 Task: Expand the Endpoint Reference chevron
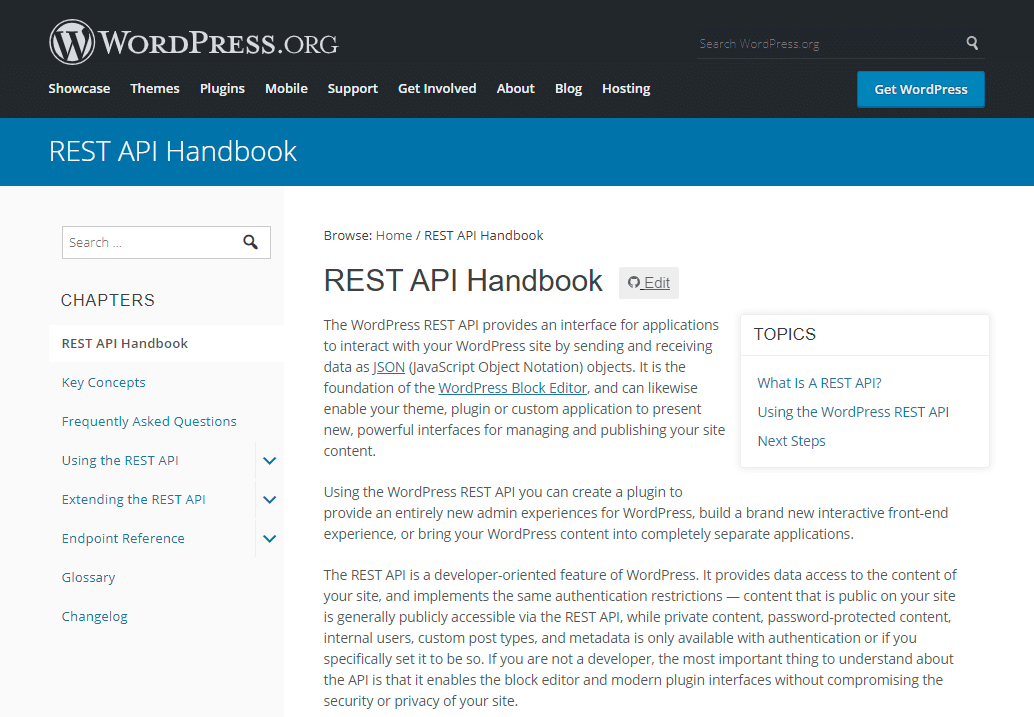pyautogui.click(x=270, y=538)
